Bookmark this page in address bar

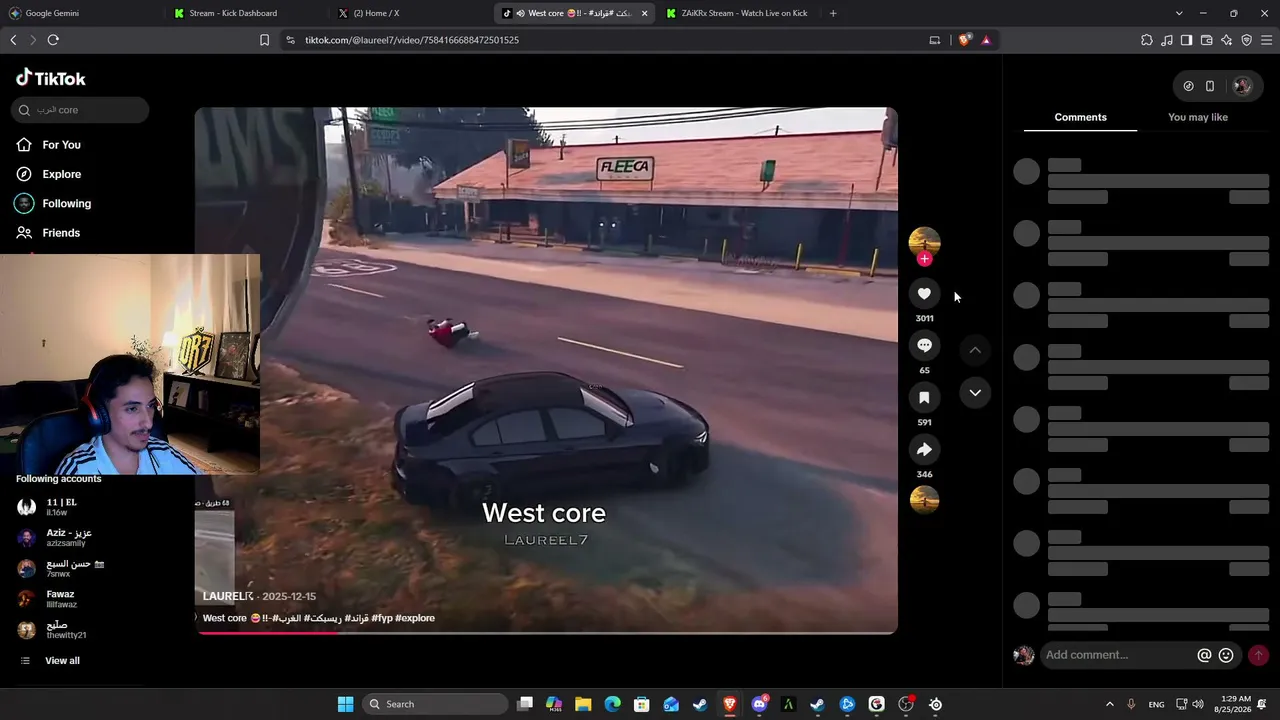[264, 40]
